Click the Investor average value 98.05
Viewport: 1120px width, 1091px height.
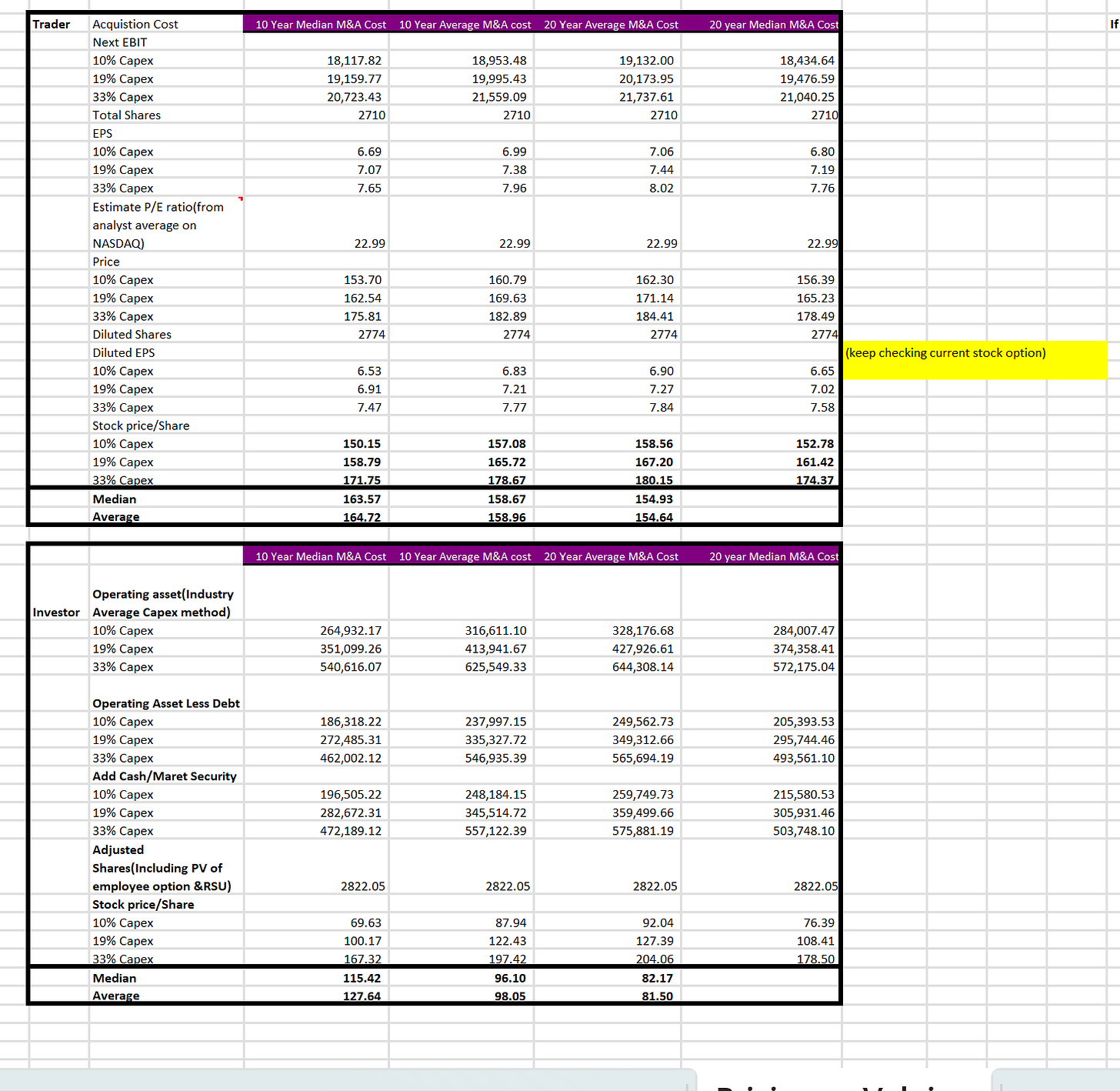[x=510, y=996]
